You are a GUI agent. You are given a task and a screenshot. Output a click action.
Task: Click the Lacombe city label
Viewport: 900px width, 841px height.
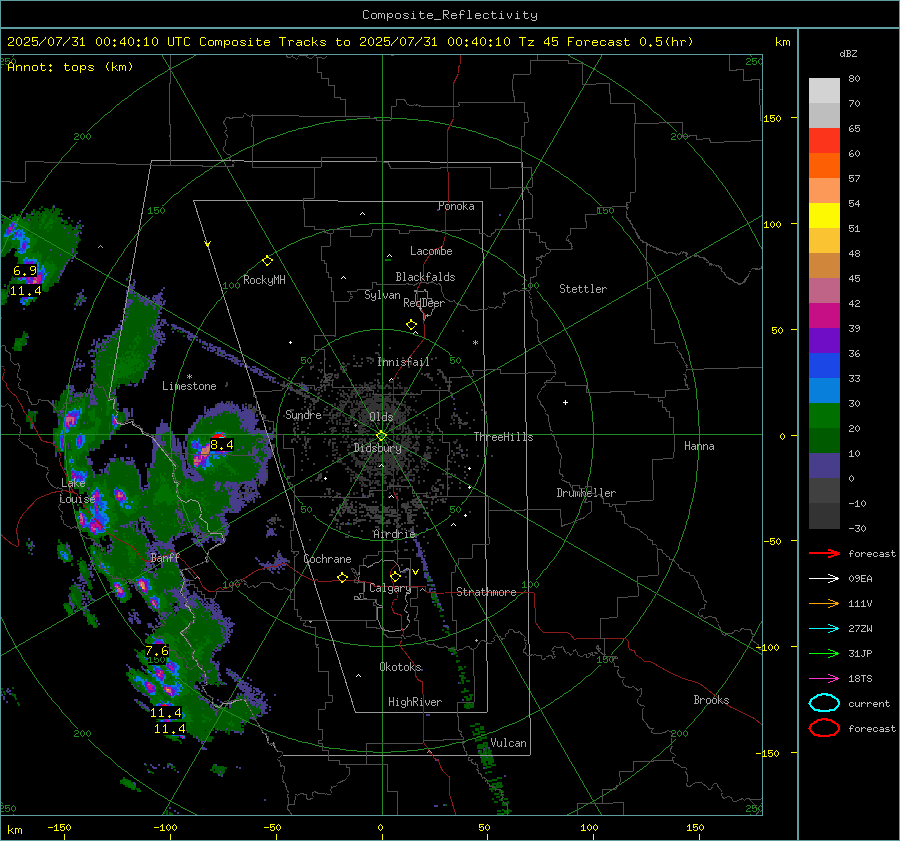[x=431, y=251]
